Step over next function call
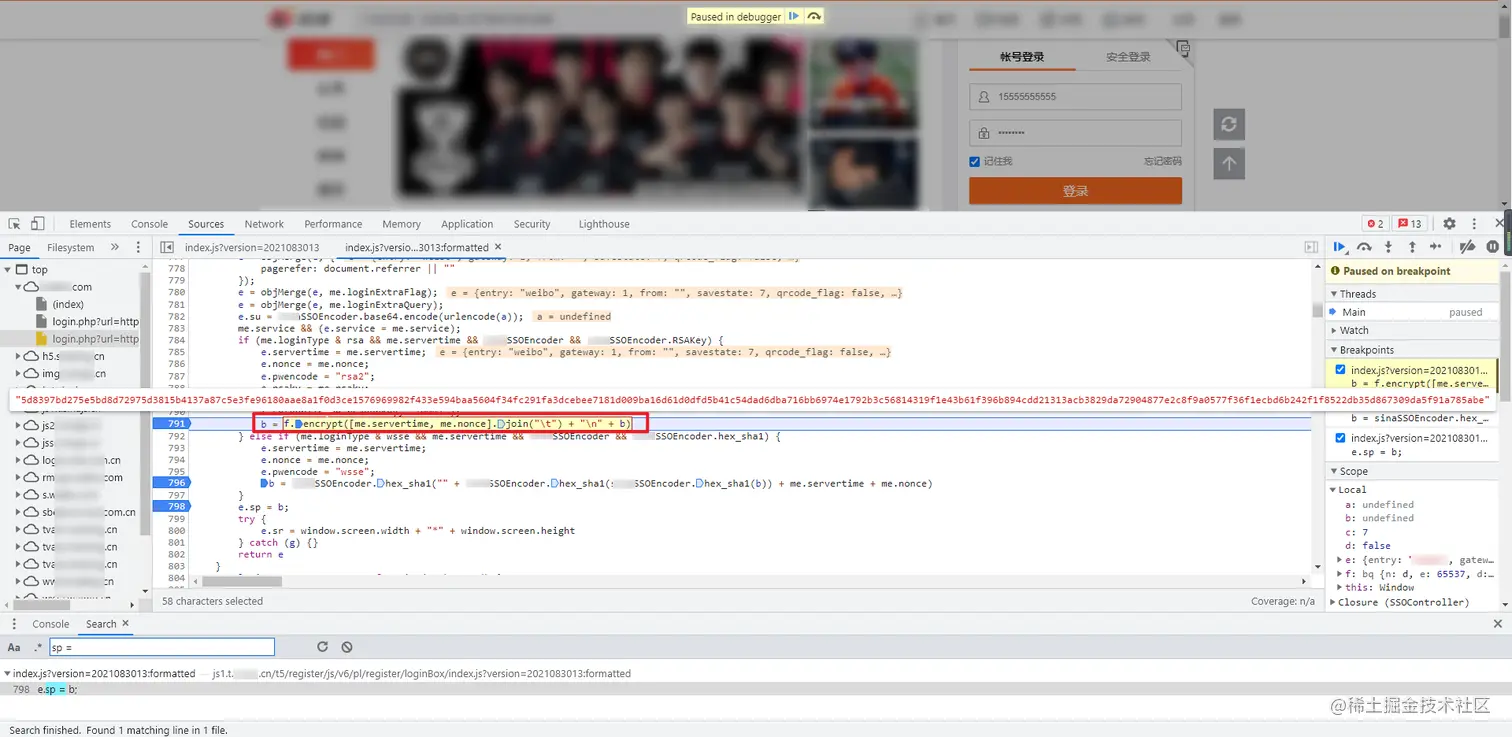The height and width of the screenshot is (737, 1512). click(1364, 247)
